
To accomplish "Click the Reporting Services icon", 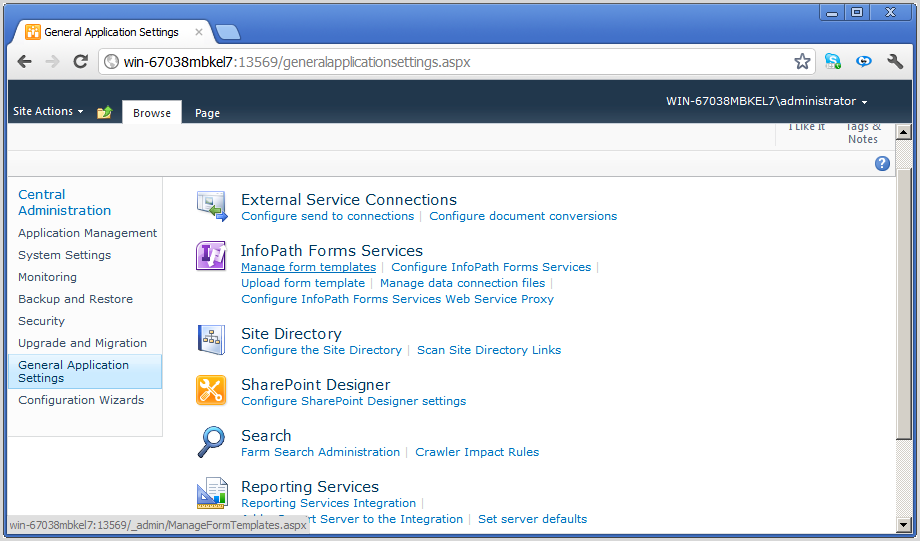I will click(x=212, y=493).
